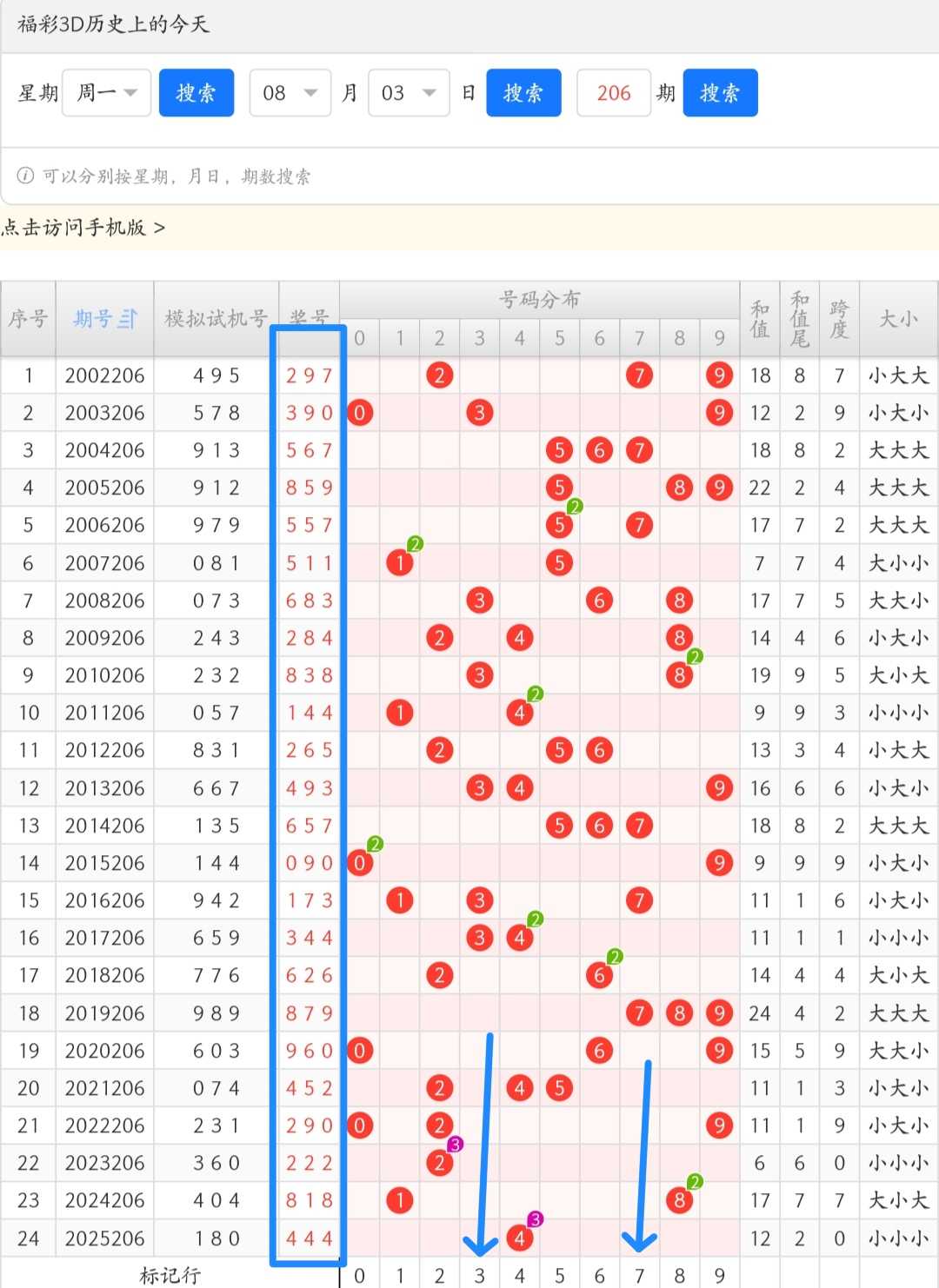
Task: Open the day dropdown showing 03
Action: tap(409, 93)
